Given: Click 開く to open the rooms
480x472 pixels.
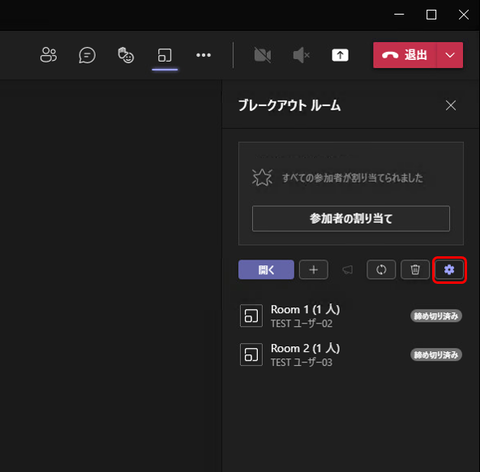Looking at the screenshot, I should [x=266, y=270].
